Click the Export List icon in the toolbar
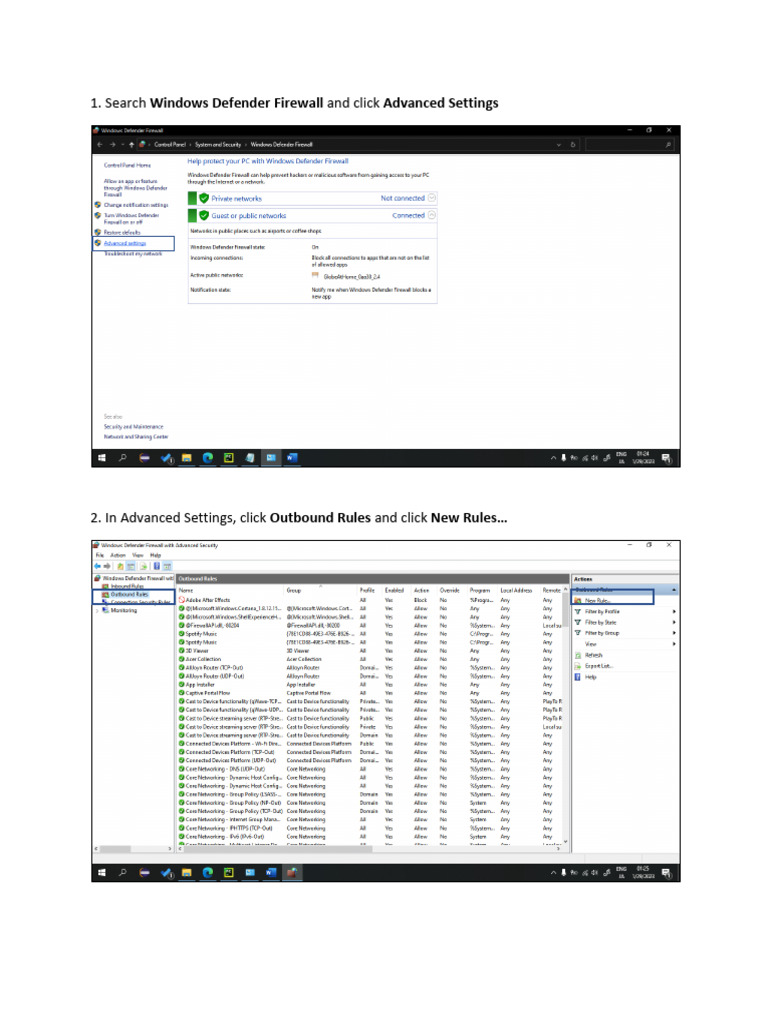 click(x=144, y=566)
